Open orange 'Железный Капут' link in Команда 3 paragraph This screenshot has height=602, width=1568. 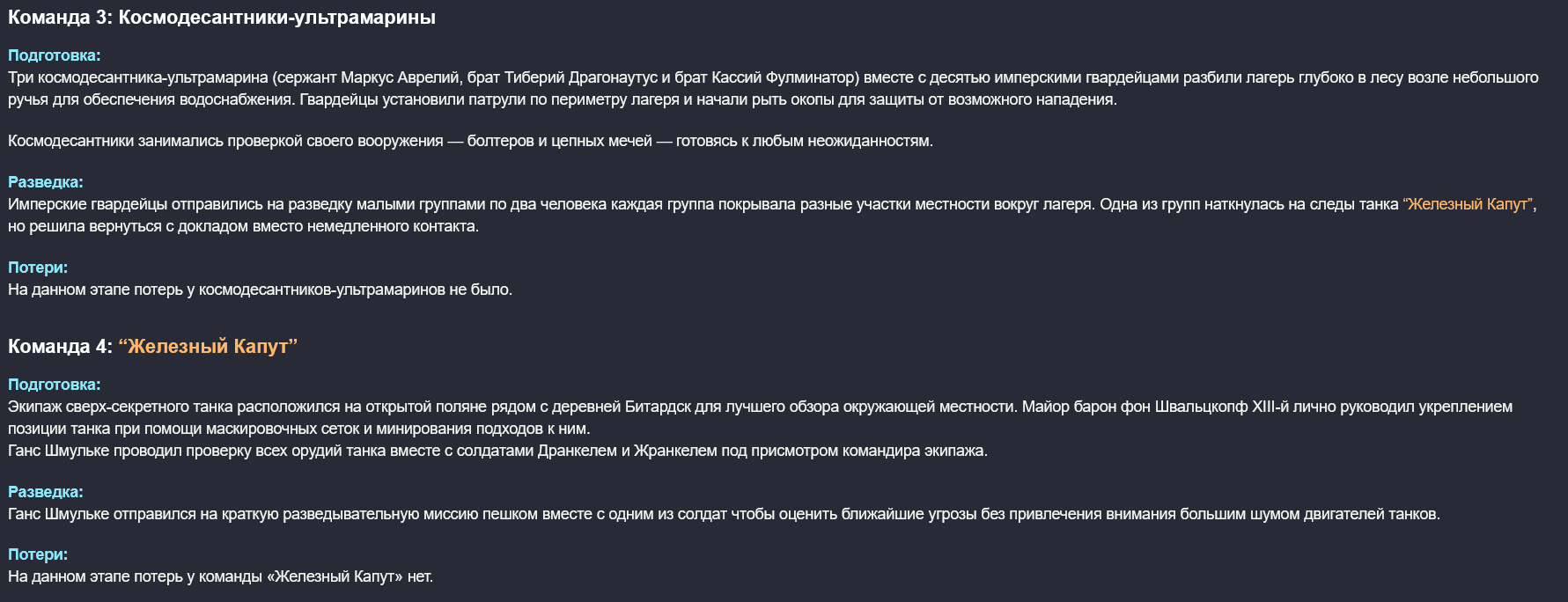click(x=1468, y=204)
